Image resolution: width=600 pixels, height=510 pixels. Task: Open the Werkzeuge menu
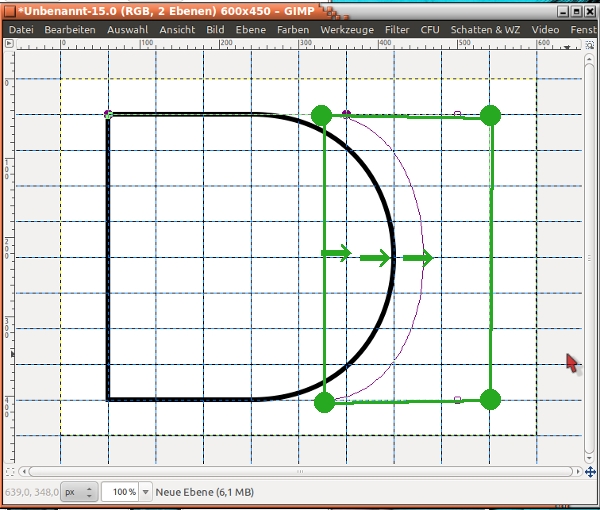tap(347, 30)
